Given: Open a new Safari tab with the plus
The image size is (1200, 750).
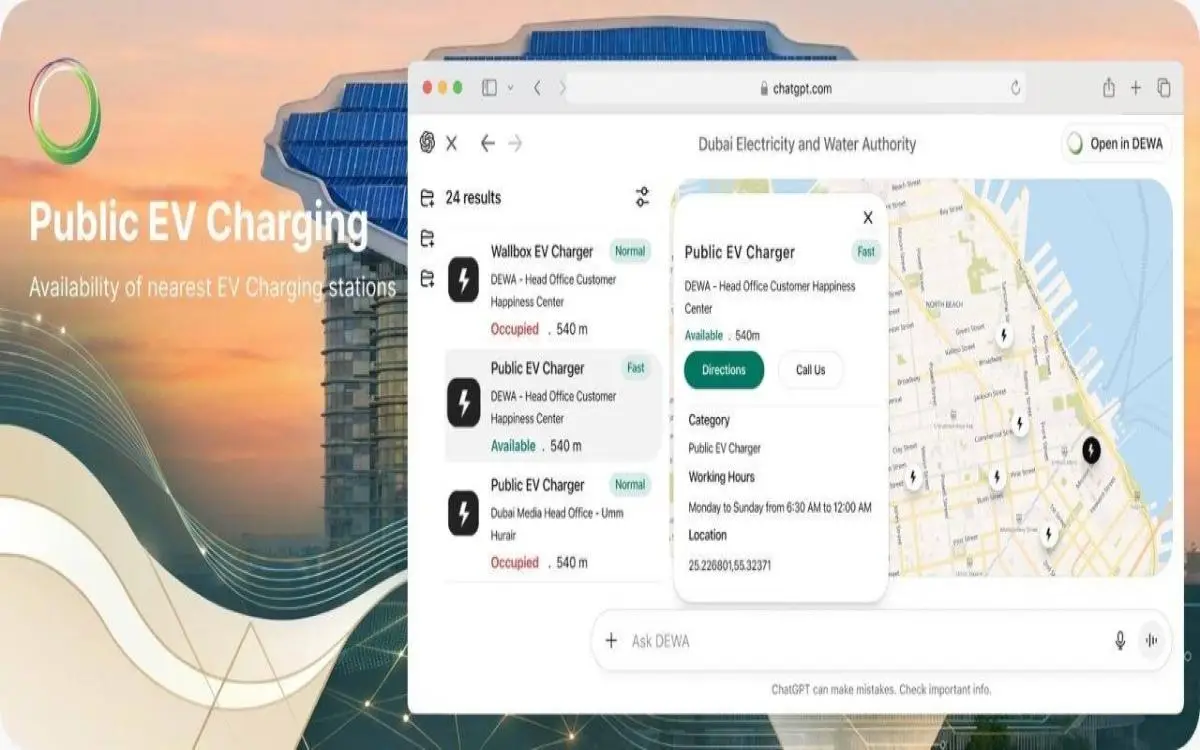Looking at the screenshot, I should pyautogui.click(x=1136, y=87).
